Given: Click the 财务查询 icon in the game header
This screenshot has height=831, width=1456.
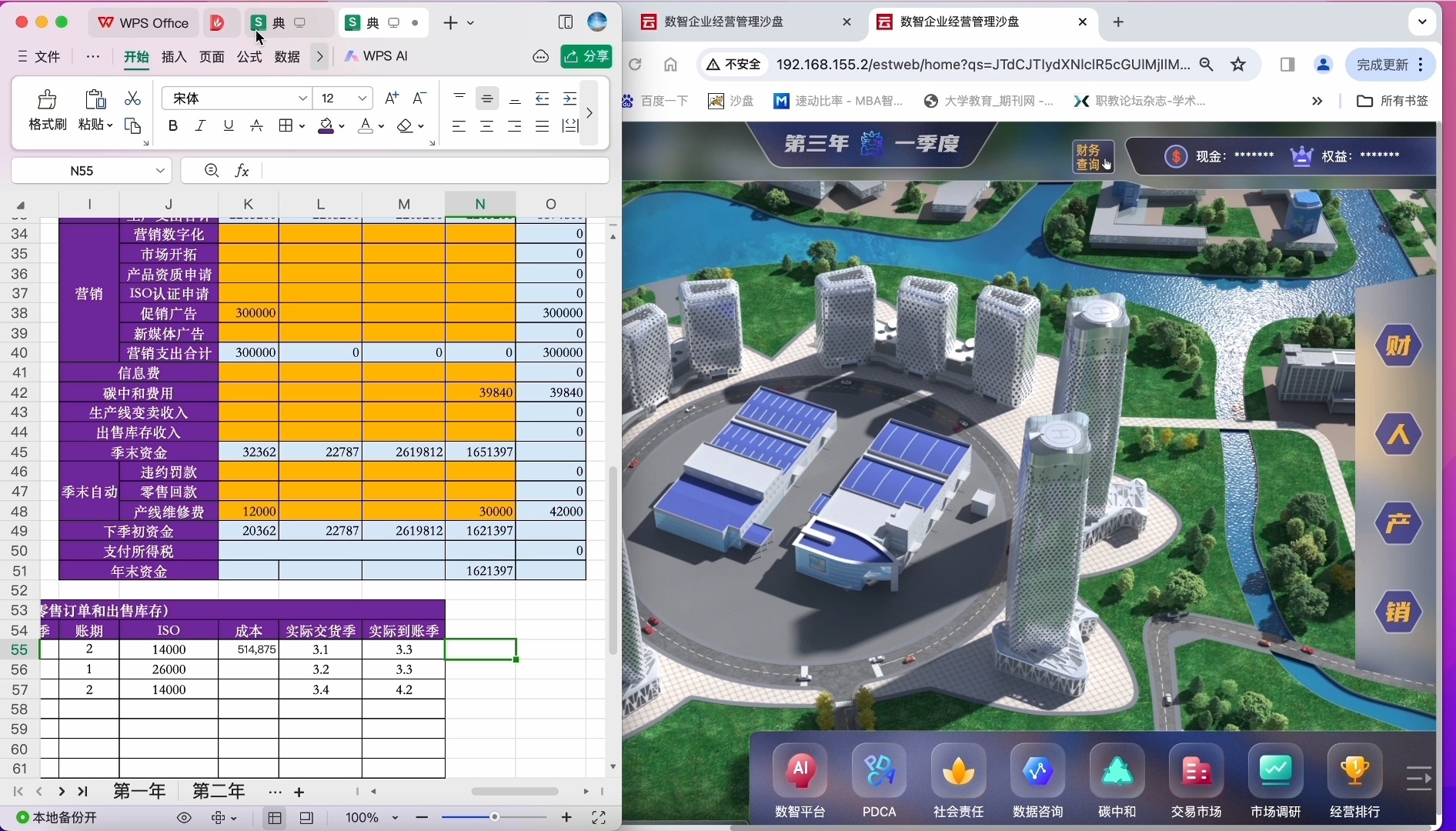Looking at the screenshot, I should [x=1093, y=157].
